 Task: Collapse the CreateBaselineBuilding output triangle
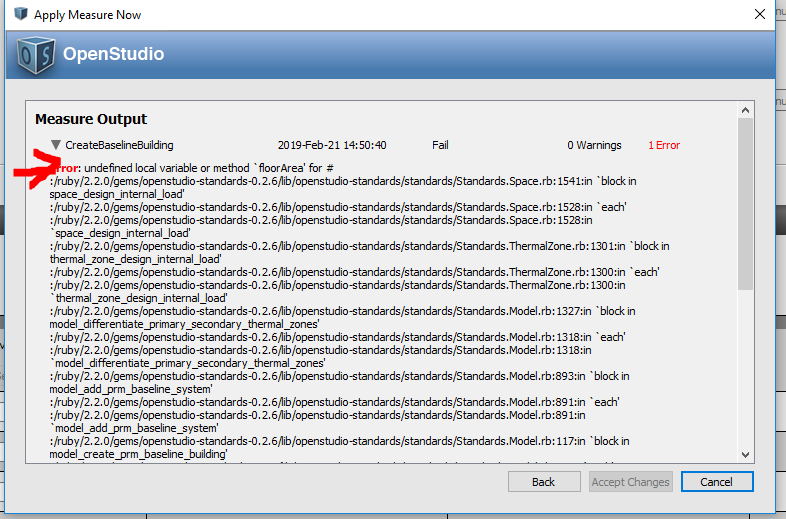coord(56,145)
